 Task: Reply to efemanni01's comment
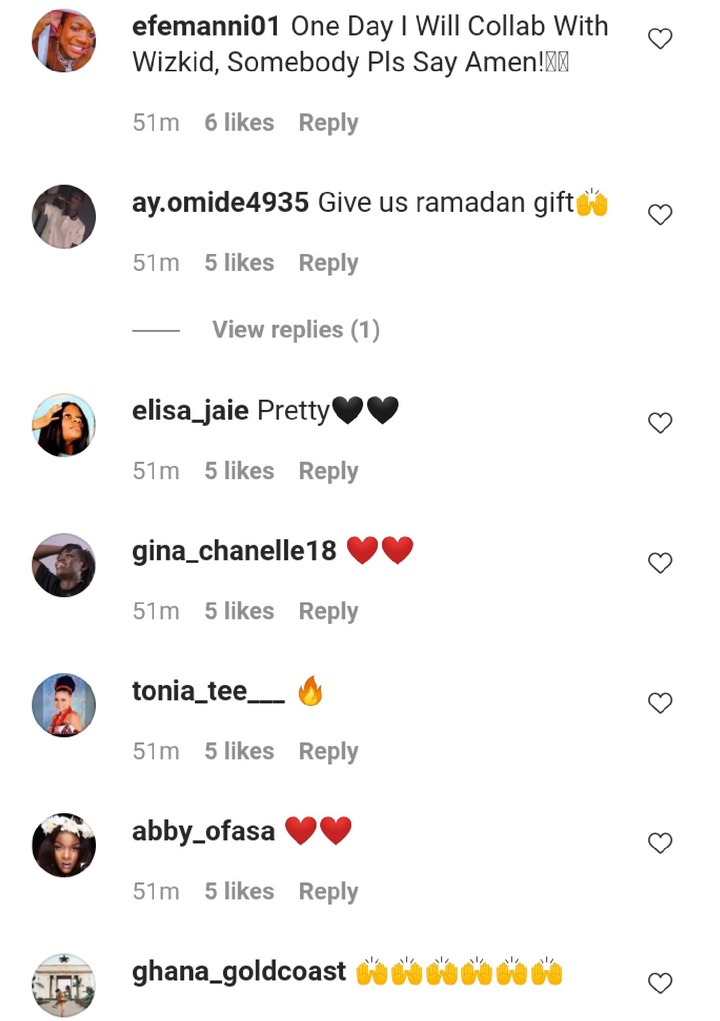click(328, 122)
